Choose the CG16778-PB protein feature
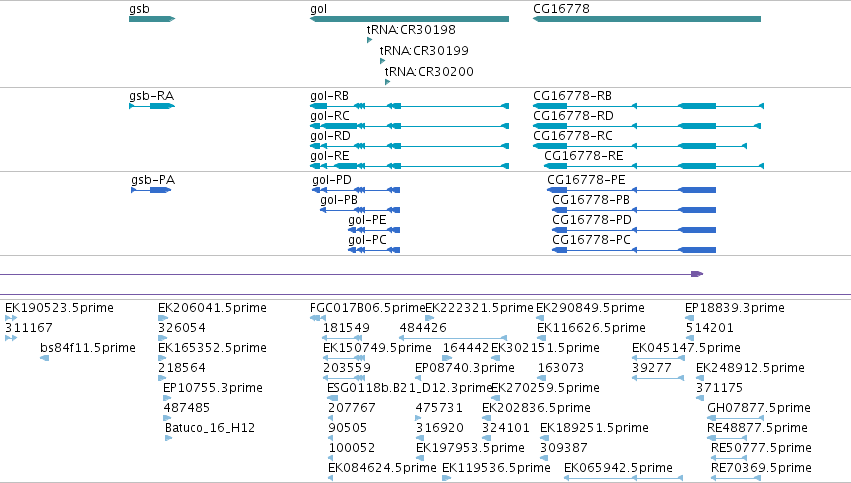The width and height of the screenshot is (851, 483). click(x=634, y=210)
